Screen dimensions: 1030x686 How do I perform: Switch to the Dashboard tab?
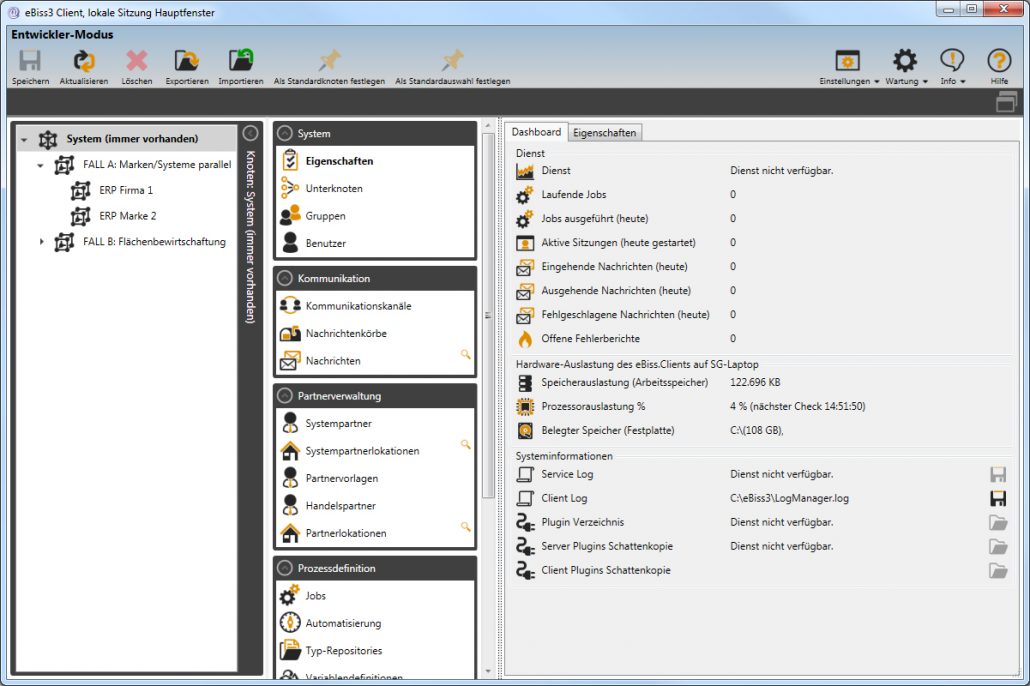point(536,132)
